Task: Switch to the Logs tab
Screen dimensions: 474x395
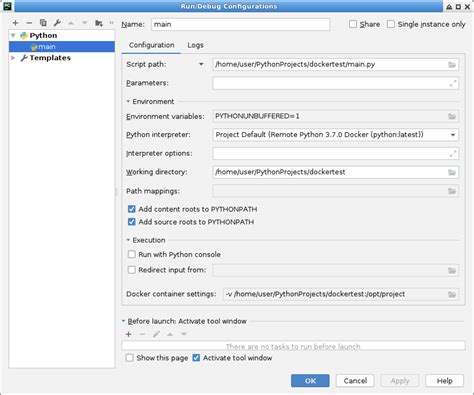Action: click(x=195, y=45)
